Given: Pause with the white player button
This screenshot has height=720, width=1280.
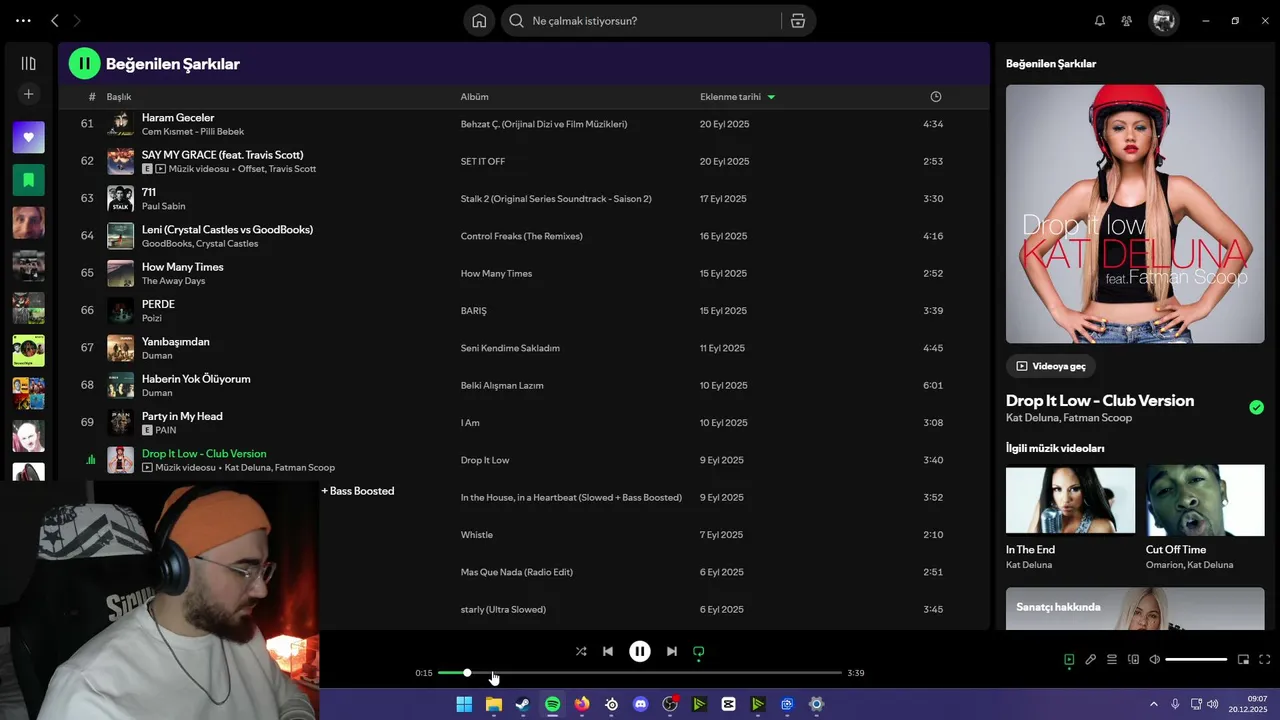Looking at the screenshot, I should click(x=640, y=651).
